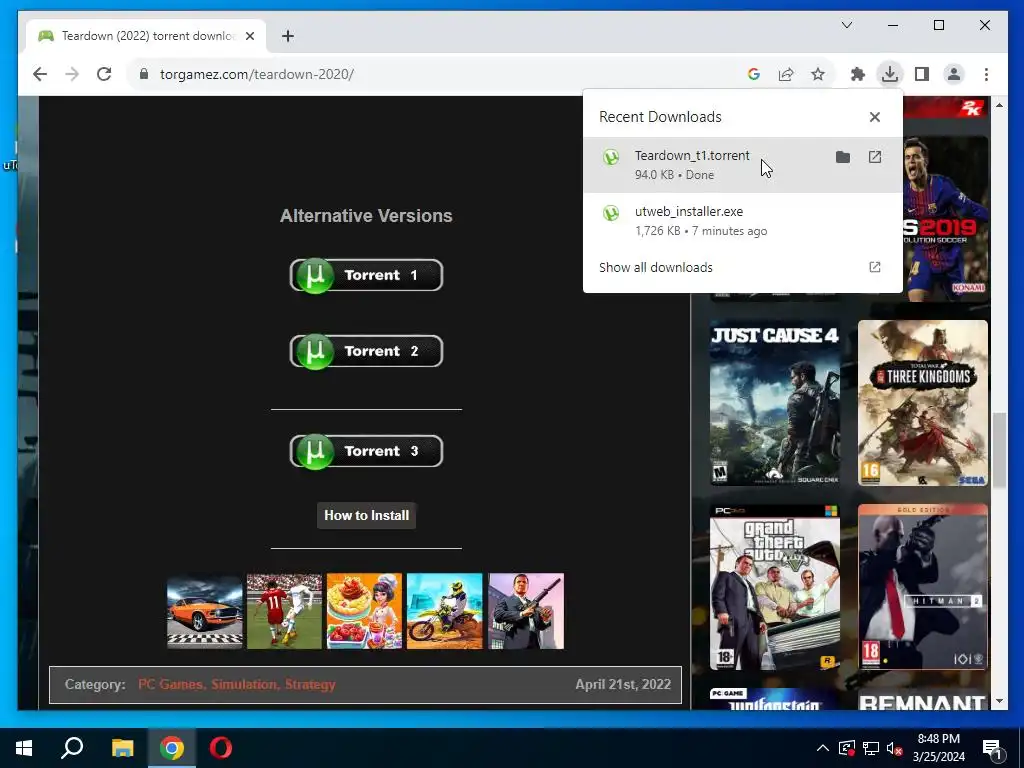This screenshot has width=1024, height=768.
Task: Open the muted volume tray icon
Action: click(x=895, y=748)
